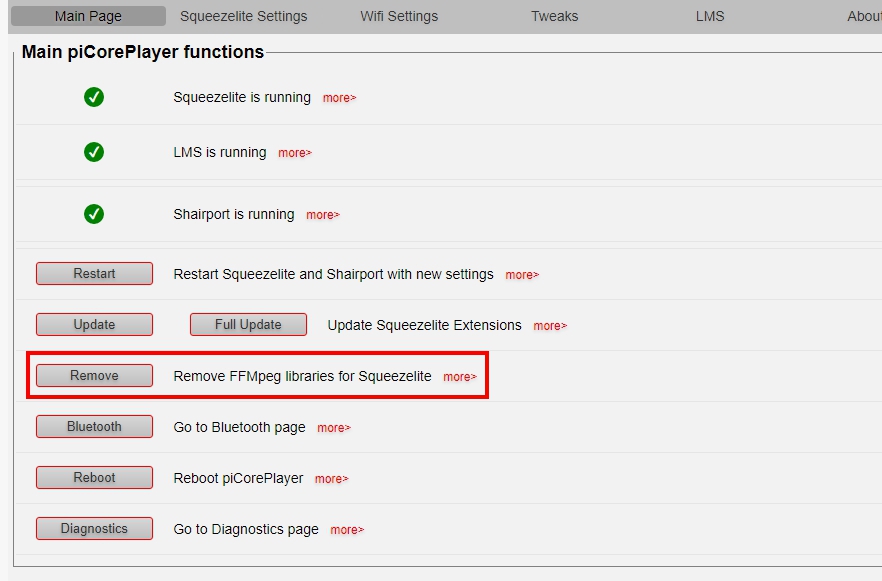Open Bluetooth page via Bluetooth button
The height and width of the screenshot is (581, 882).
coord(94,426)
